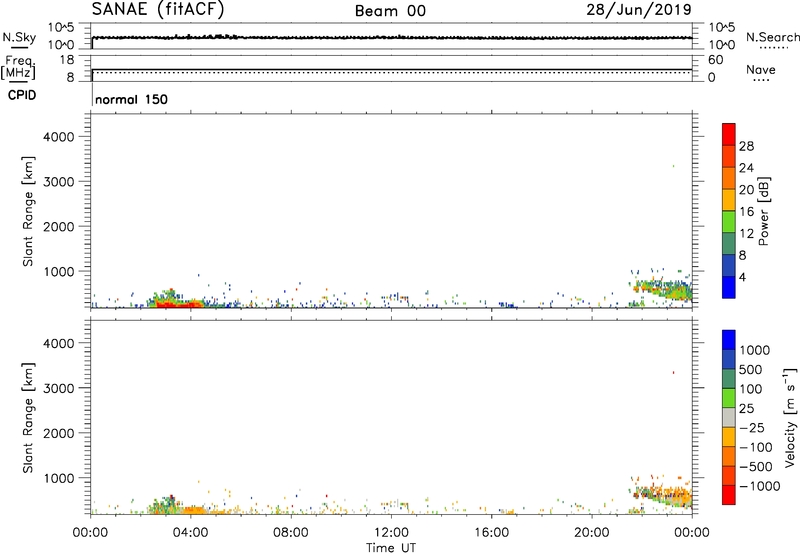Click the 'normal 150' CPID text
The image size is (800, 554).
131,99
